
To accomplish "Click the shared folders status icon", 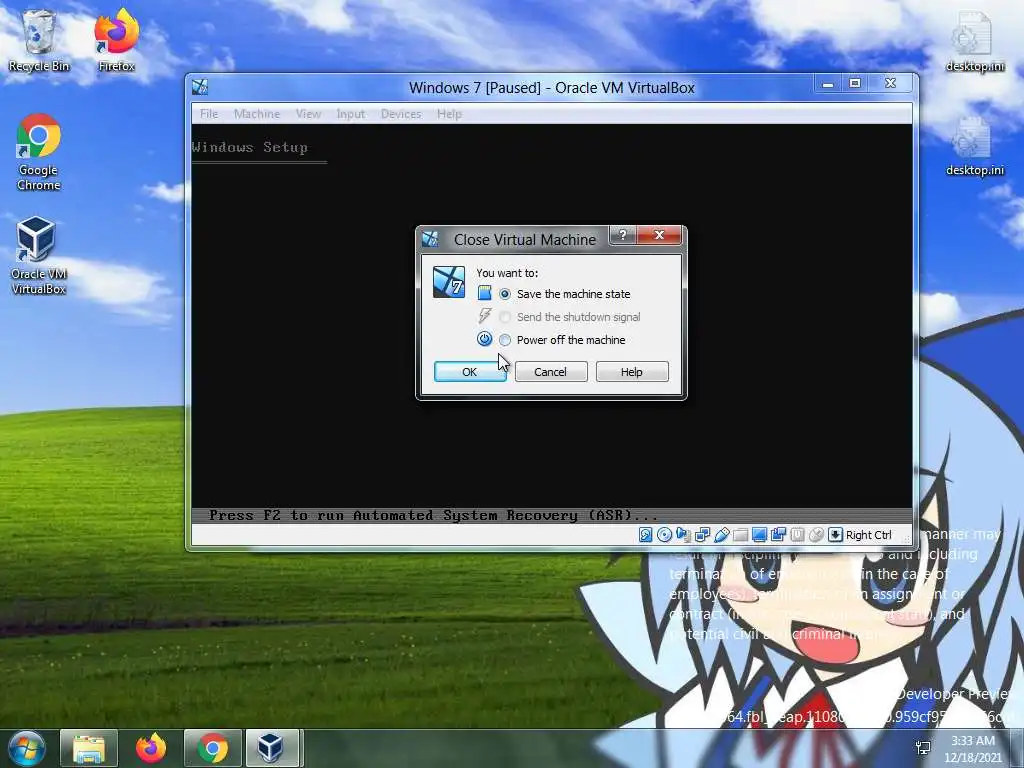I will 740,535.
